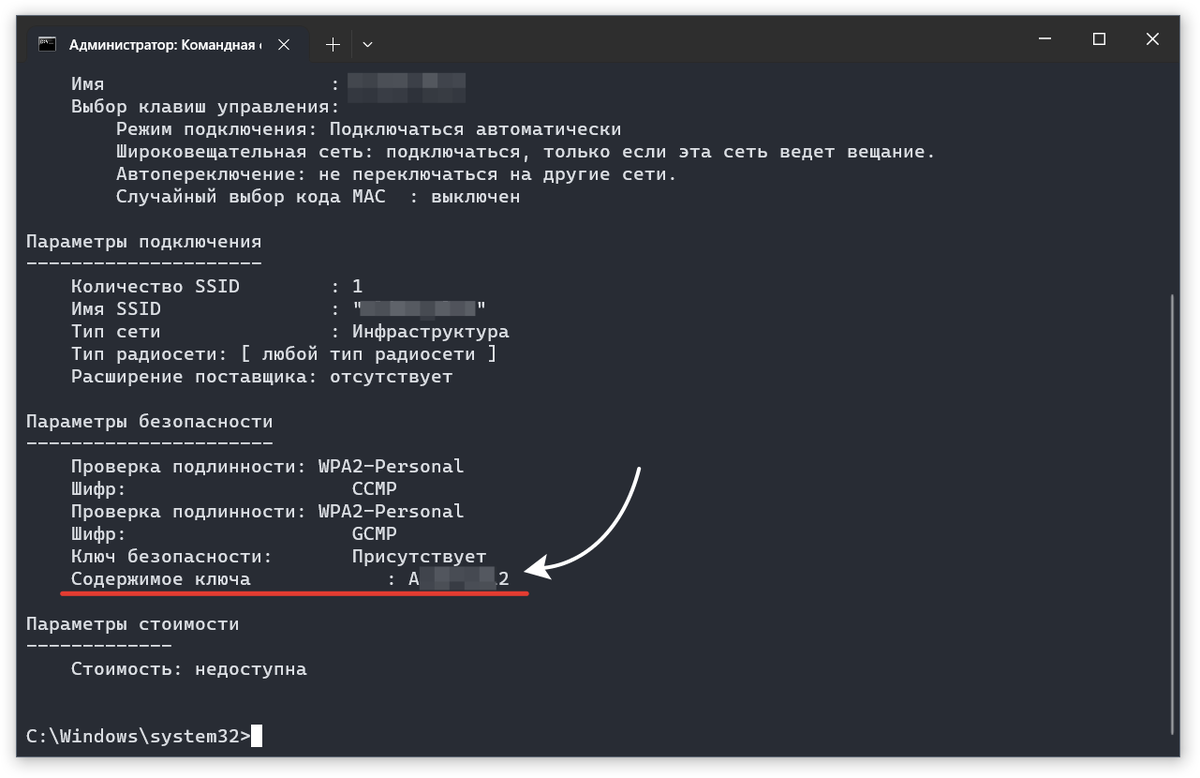
Task: Click the 'Стоимость: недоступна' line
Action: click(x=189, y=669)
